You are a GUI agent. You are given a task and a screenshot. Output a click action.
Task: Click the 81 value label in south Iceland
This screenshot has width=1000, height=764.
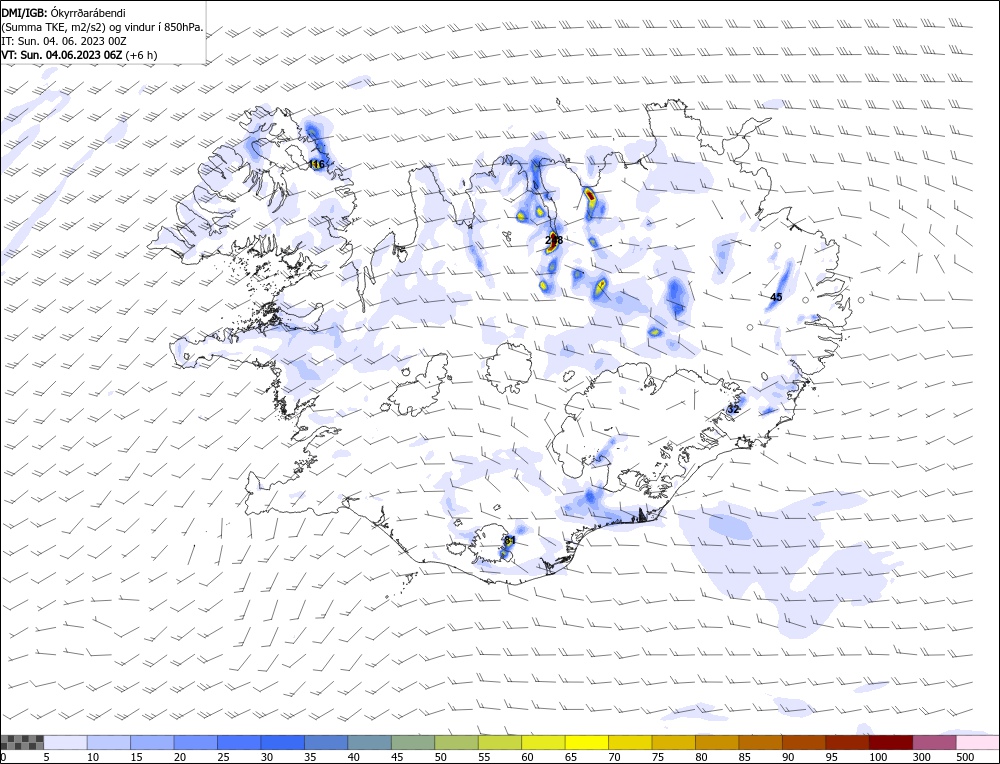tap(510, 541)
